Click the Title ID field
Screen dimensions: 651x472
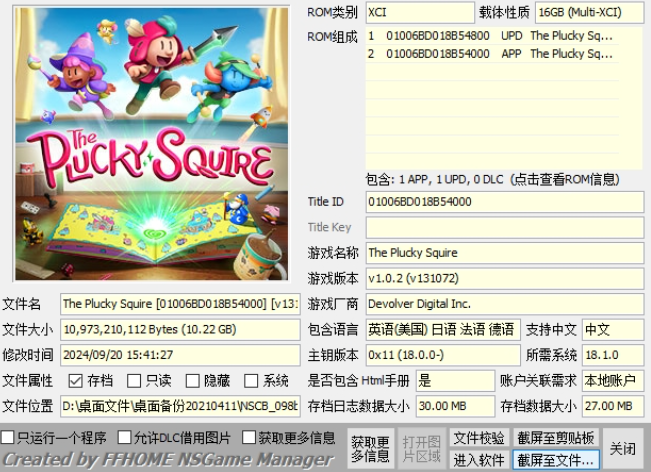[504, 202]
